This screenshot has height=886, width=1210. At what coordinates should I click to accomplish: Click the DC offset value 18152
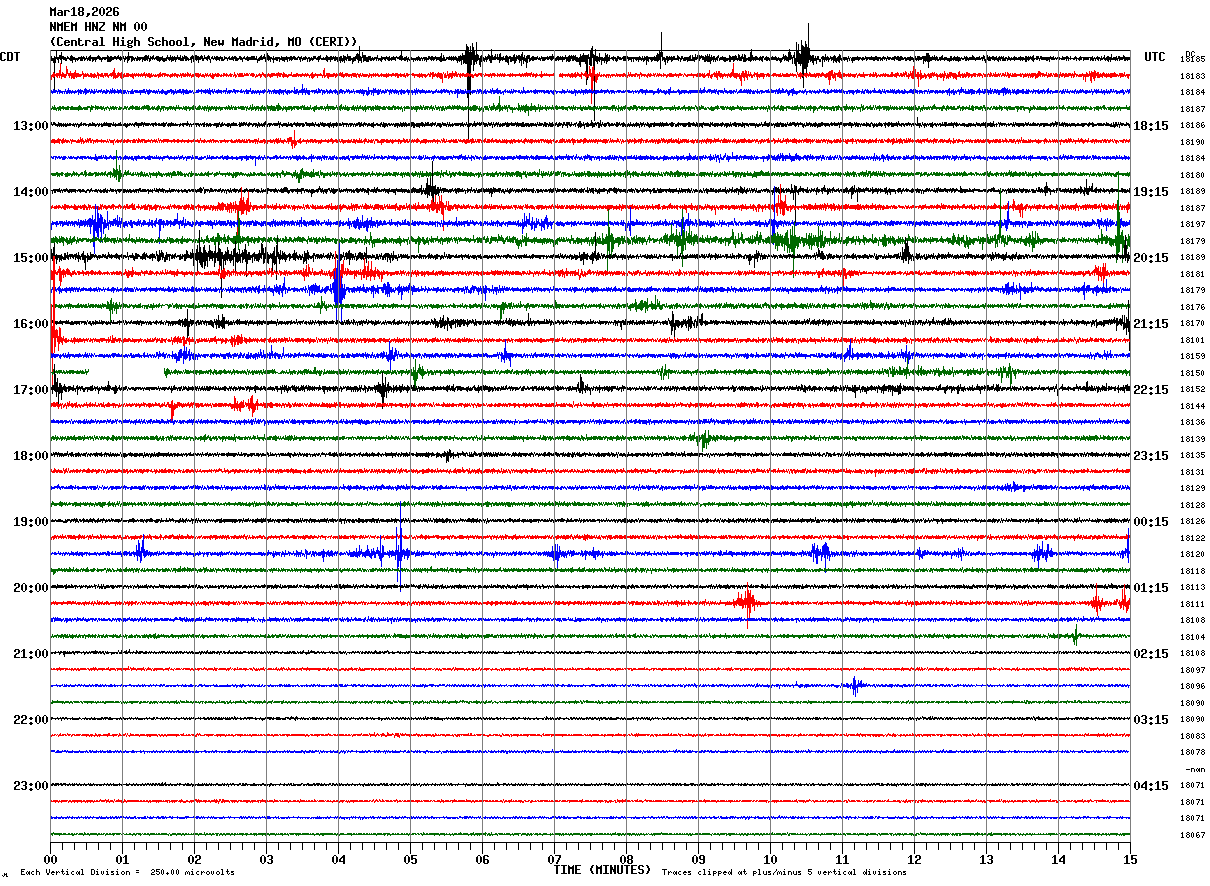pyautogui.click(x=1192, y=390)
